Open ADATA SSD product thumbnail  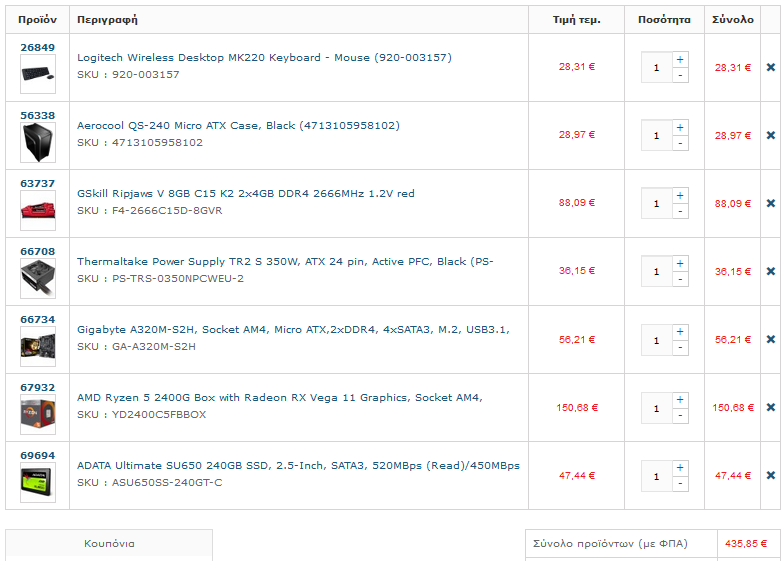point(38,482)
